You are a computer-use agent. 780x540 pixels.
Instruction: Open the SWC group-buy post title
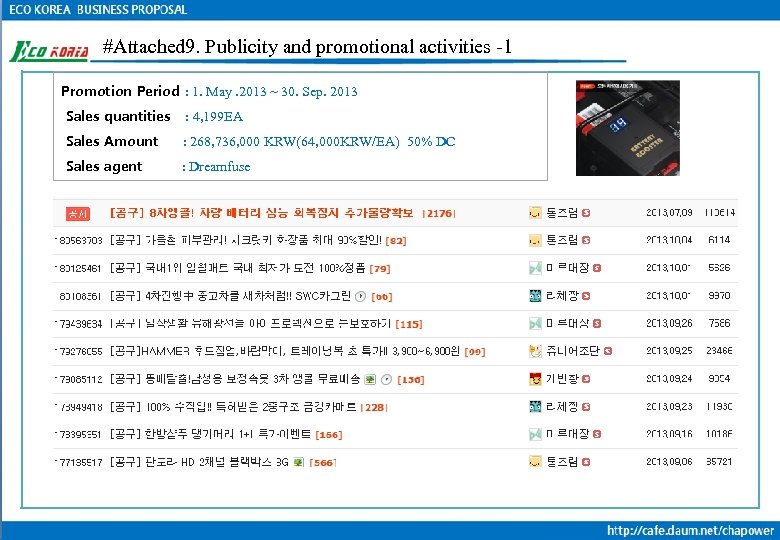(230, 296)
